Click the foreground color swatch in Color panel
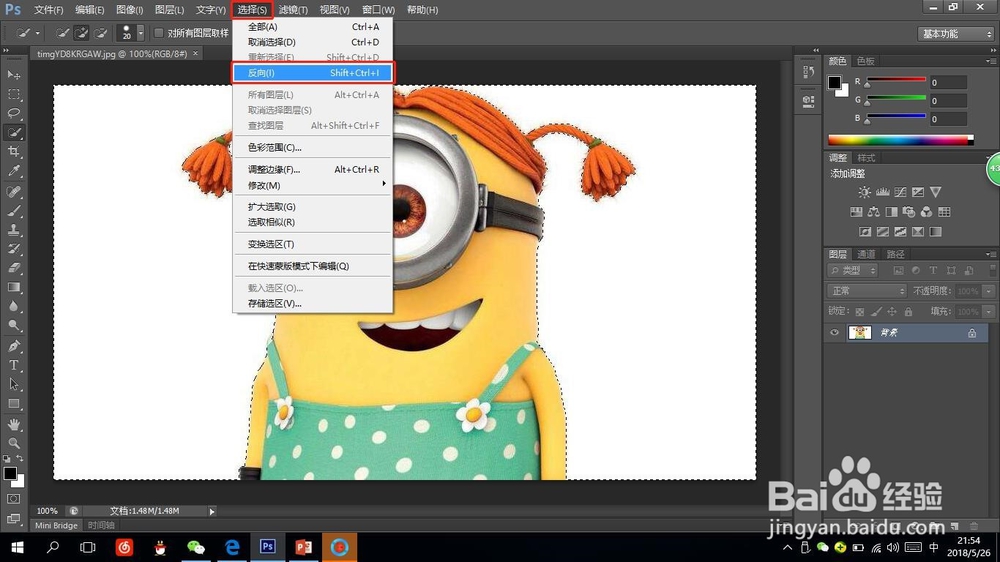 point(834,82)
